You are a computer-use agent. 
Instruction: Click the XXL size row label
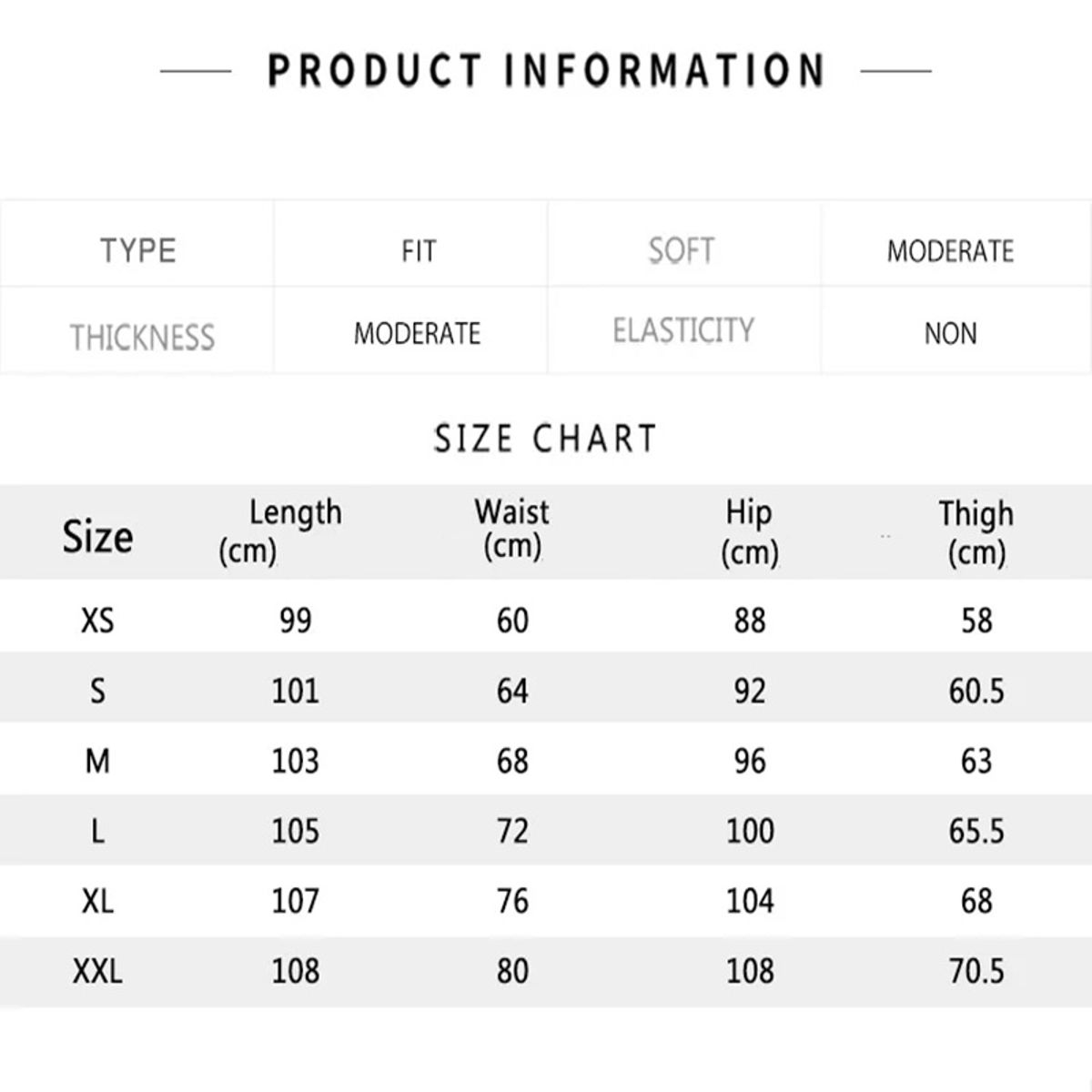[97, 971]
